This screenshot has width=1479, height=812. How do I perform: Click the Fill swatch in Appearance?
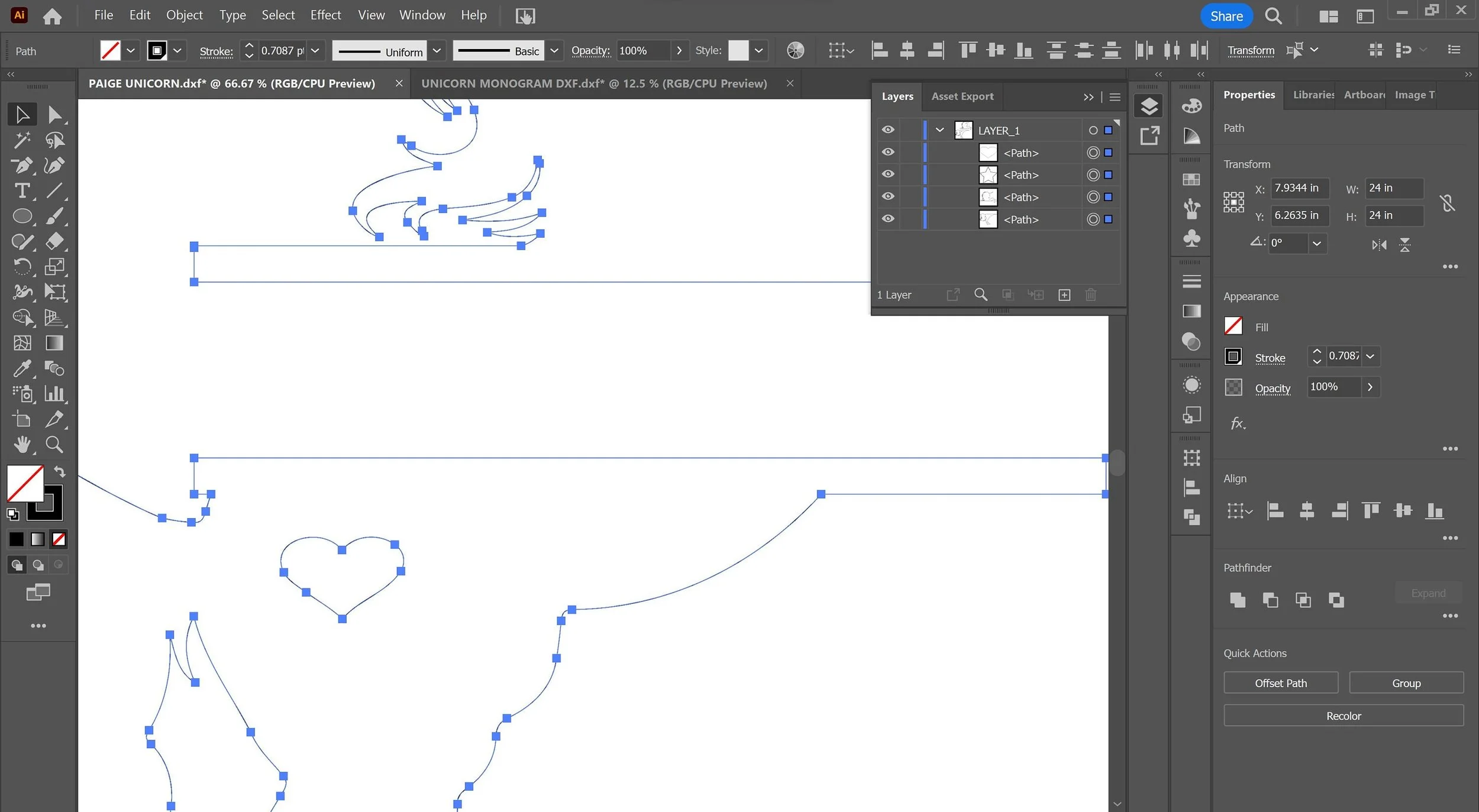(x=1233, y=326)
